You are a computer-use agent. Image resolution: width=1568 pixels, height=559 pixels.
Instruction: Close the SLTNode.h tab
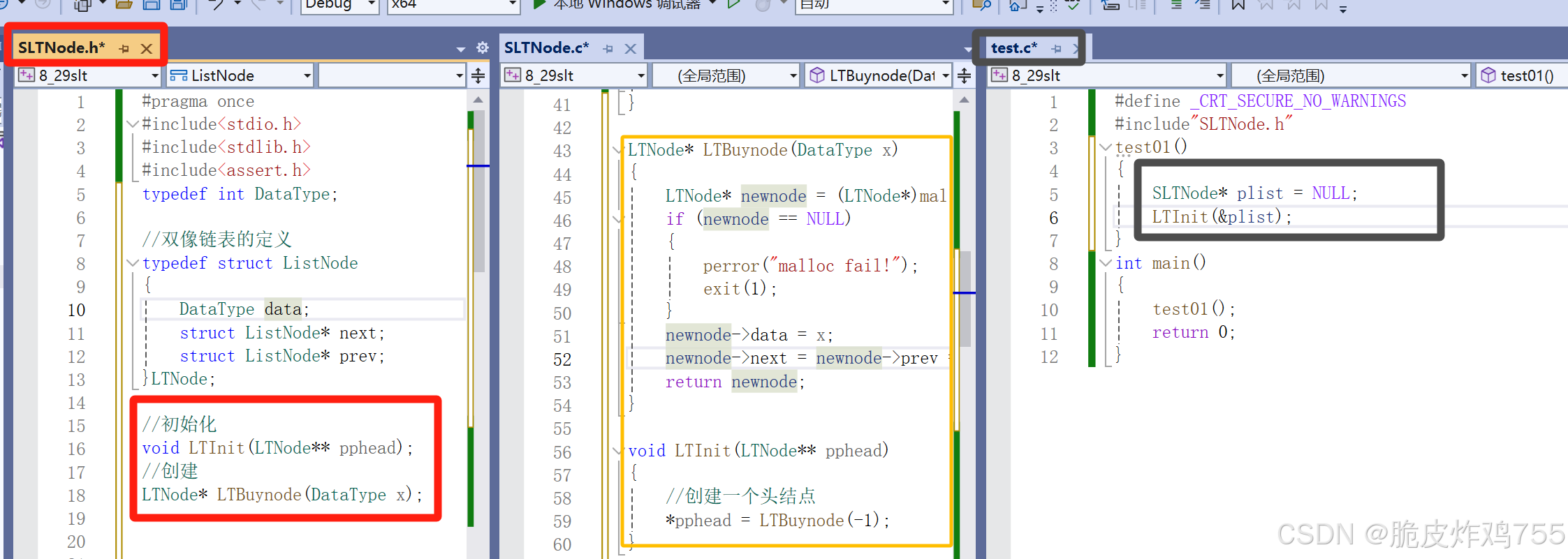tap(146, 48)
